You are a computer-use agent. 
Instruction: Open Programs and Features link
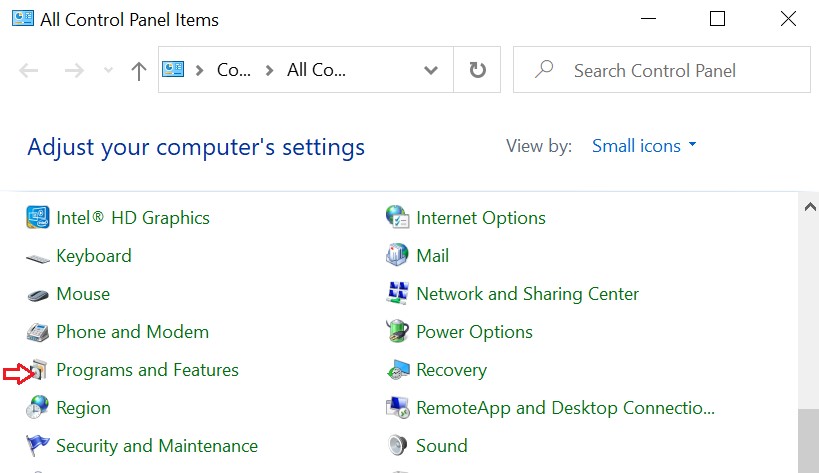coord(147,370)
